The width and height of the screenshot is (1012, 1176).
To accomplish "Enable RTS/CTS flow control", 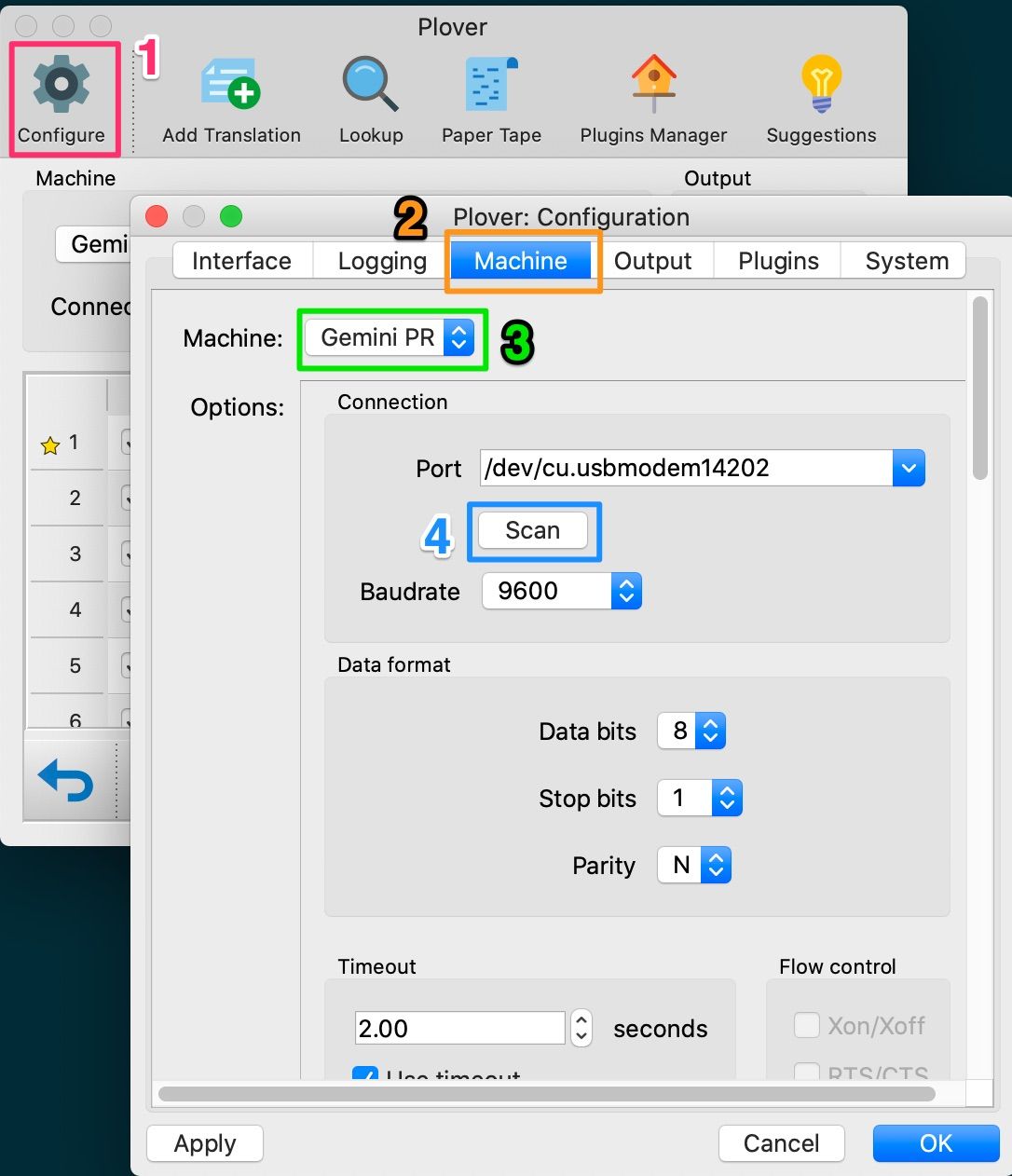I will coord(806,1073).
